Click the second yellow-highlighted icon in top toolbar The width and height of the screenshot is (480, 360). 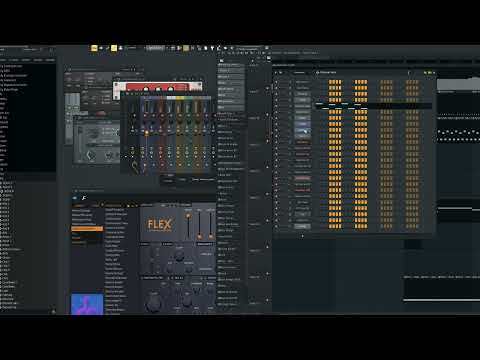point(114,48)
